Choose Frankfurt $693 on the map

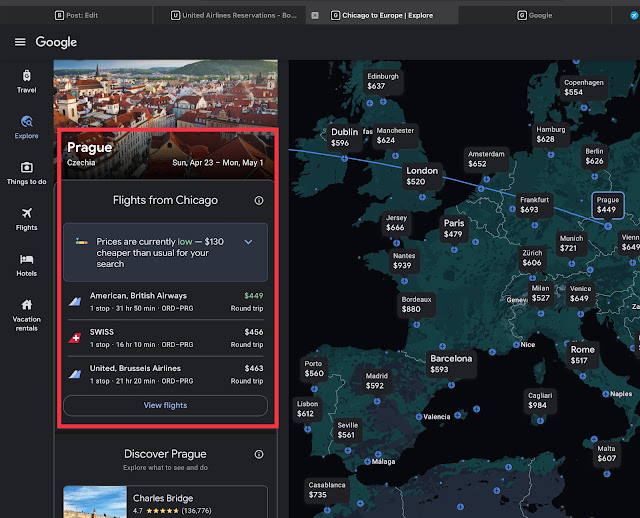[534, 205]
